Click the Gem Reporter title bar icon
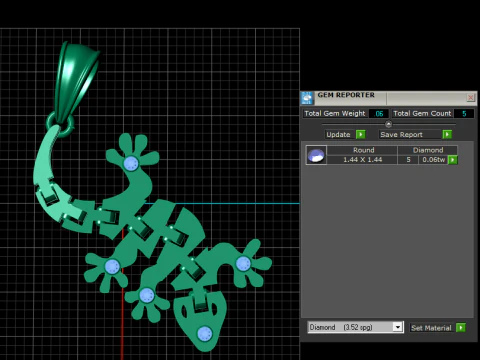This screenshot has width=480, height=360. [307, 98]
